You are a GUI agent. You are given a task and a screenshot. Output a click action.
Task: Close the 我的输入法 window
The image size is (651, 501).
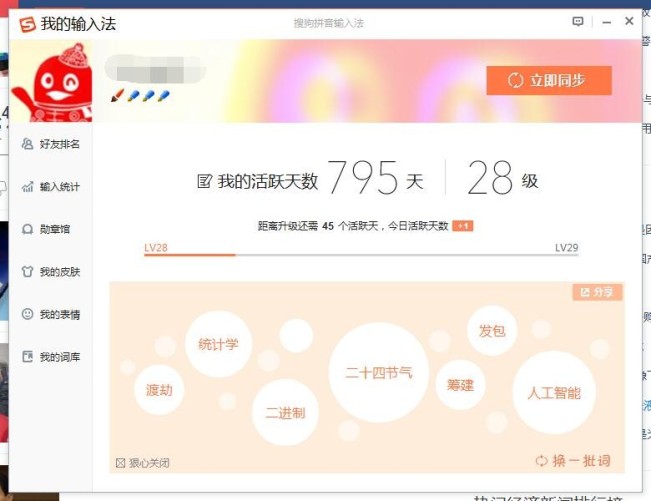[x=629, y=21]
